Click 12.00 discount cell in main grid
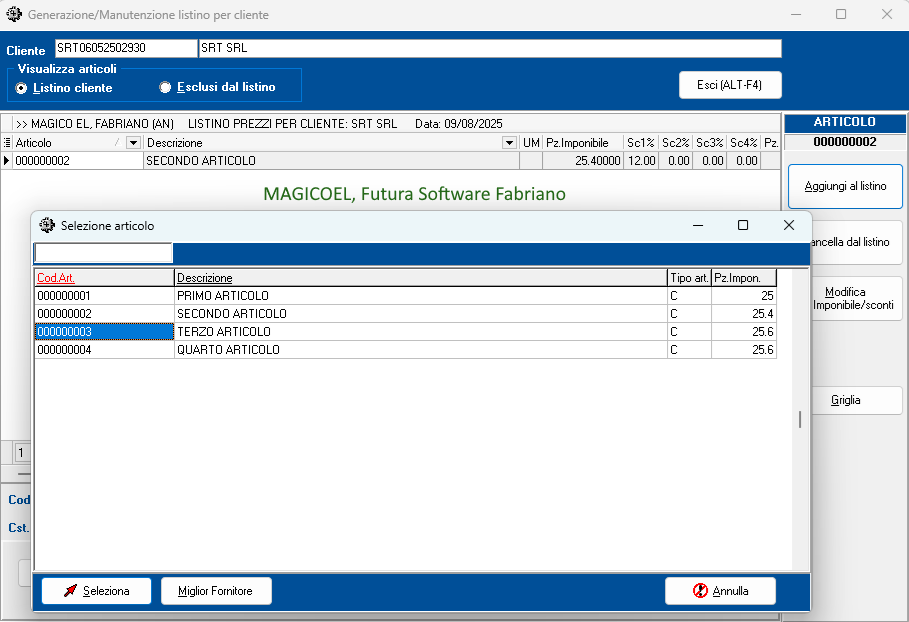Image resolution: width=909 pixels, height=622 pixels. click(641, 161)
